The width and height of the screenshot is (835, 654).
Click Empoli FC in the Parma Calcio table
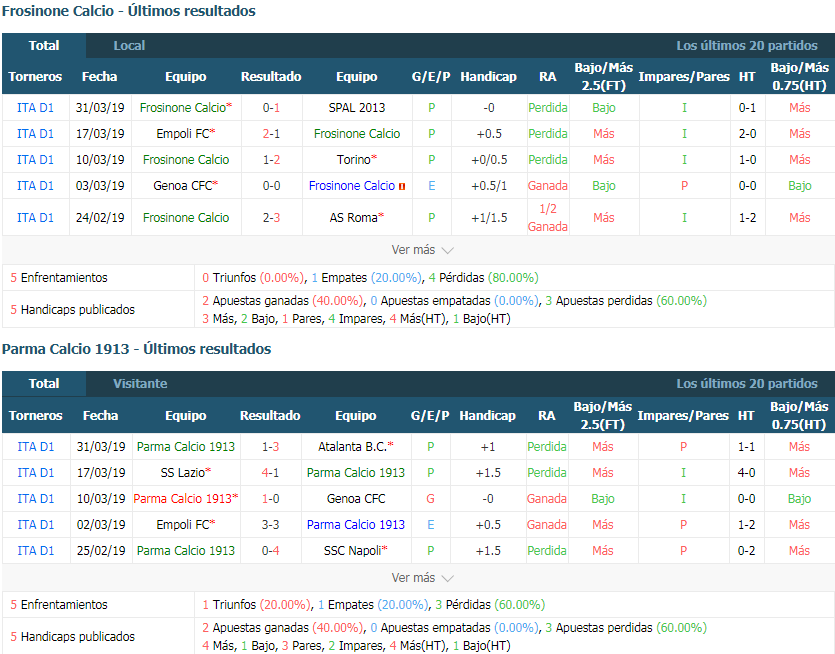coord(183,525)
